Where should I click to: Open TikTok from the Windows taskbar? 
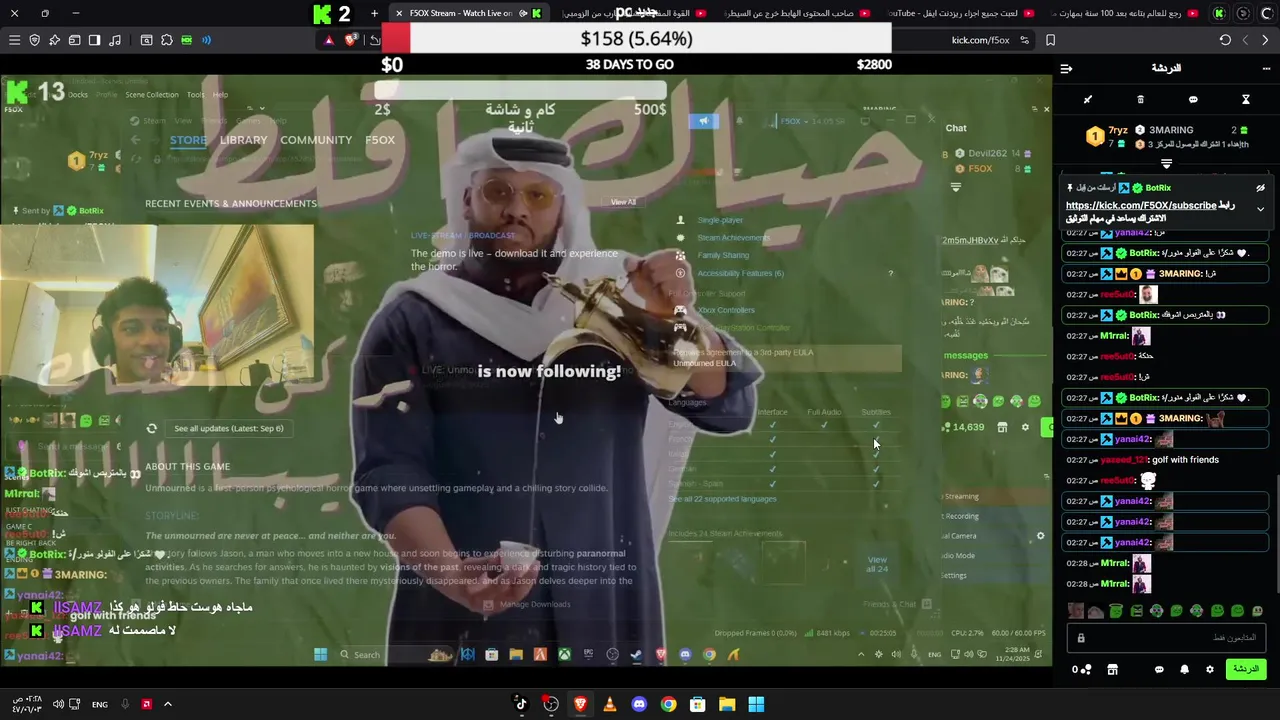point(521,704)
